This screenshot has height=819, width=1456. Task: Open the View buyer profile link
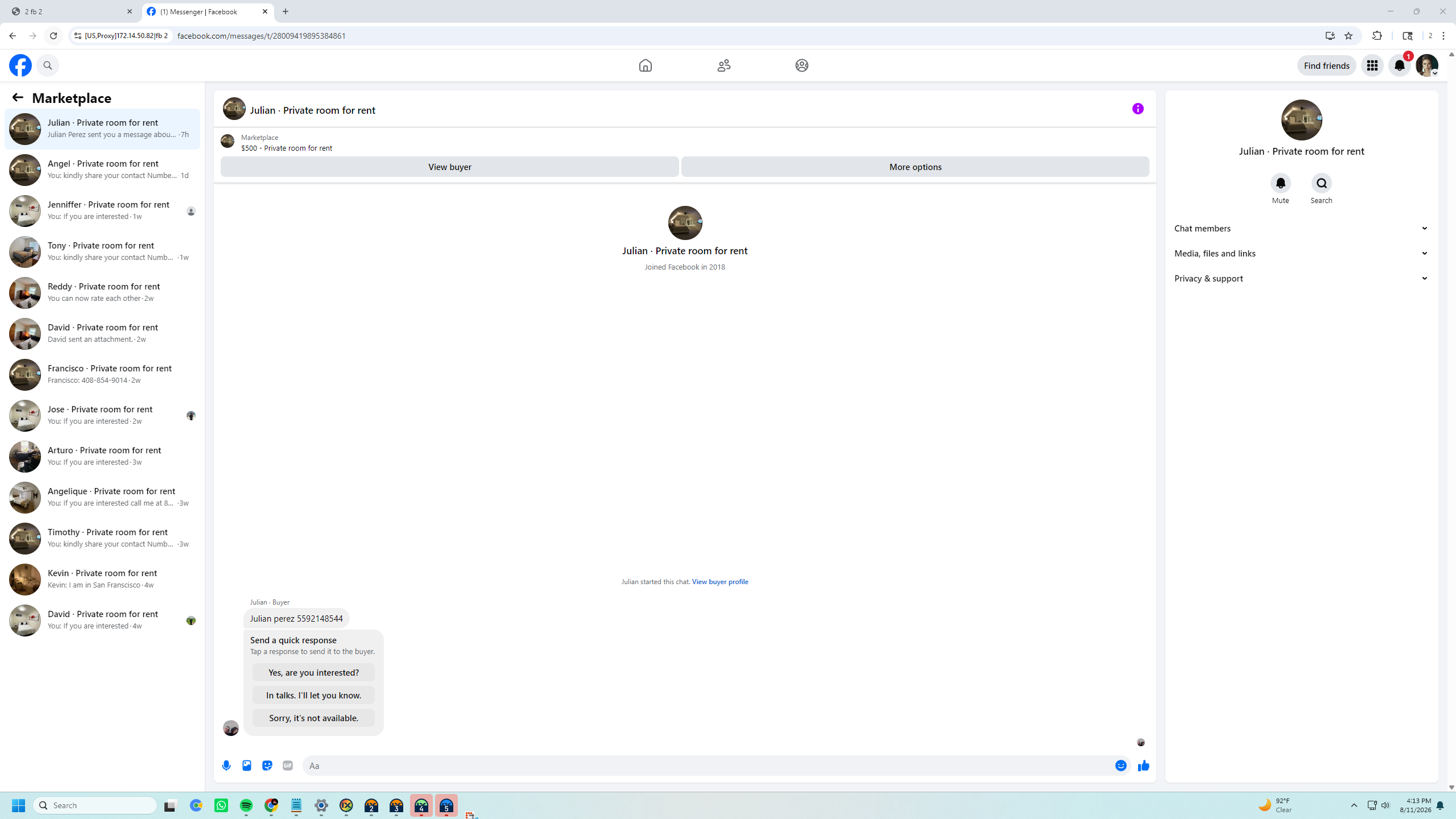click(x=720, y=581)
